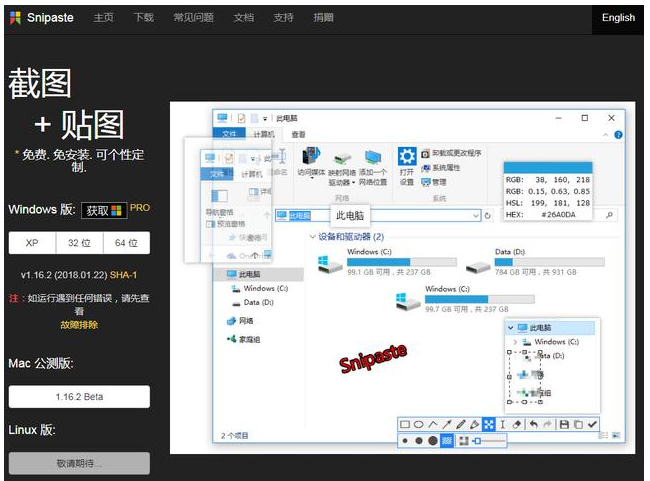Screen dimensions: 650x481
Task: Select 家庭组 in the navigation pane
Action: (x=244, y=340)
